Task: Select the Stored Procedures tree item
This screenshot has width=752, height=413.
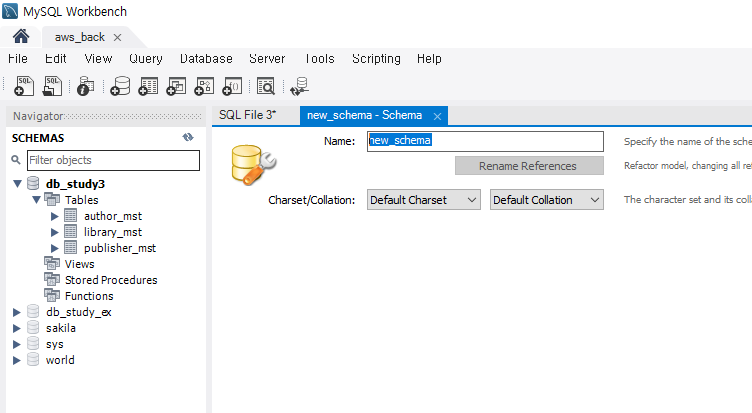Action: [111, 280]
